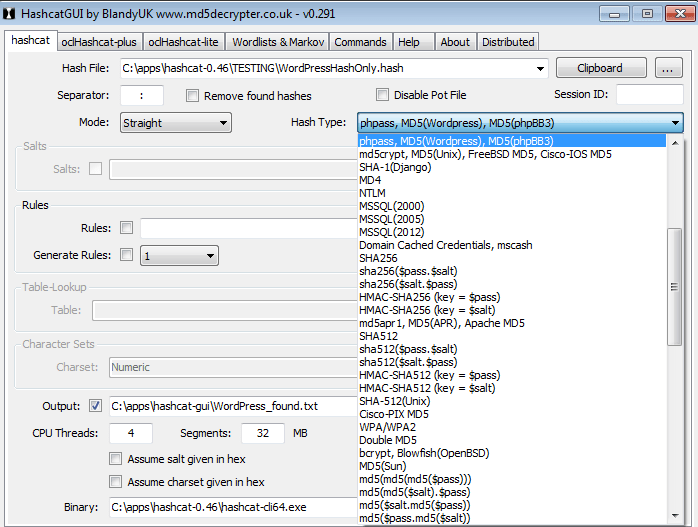Screen dimensions: 698x527
Task: Select MSSQL(2005) hash type
Action: point(512,219)
